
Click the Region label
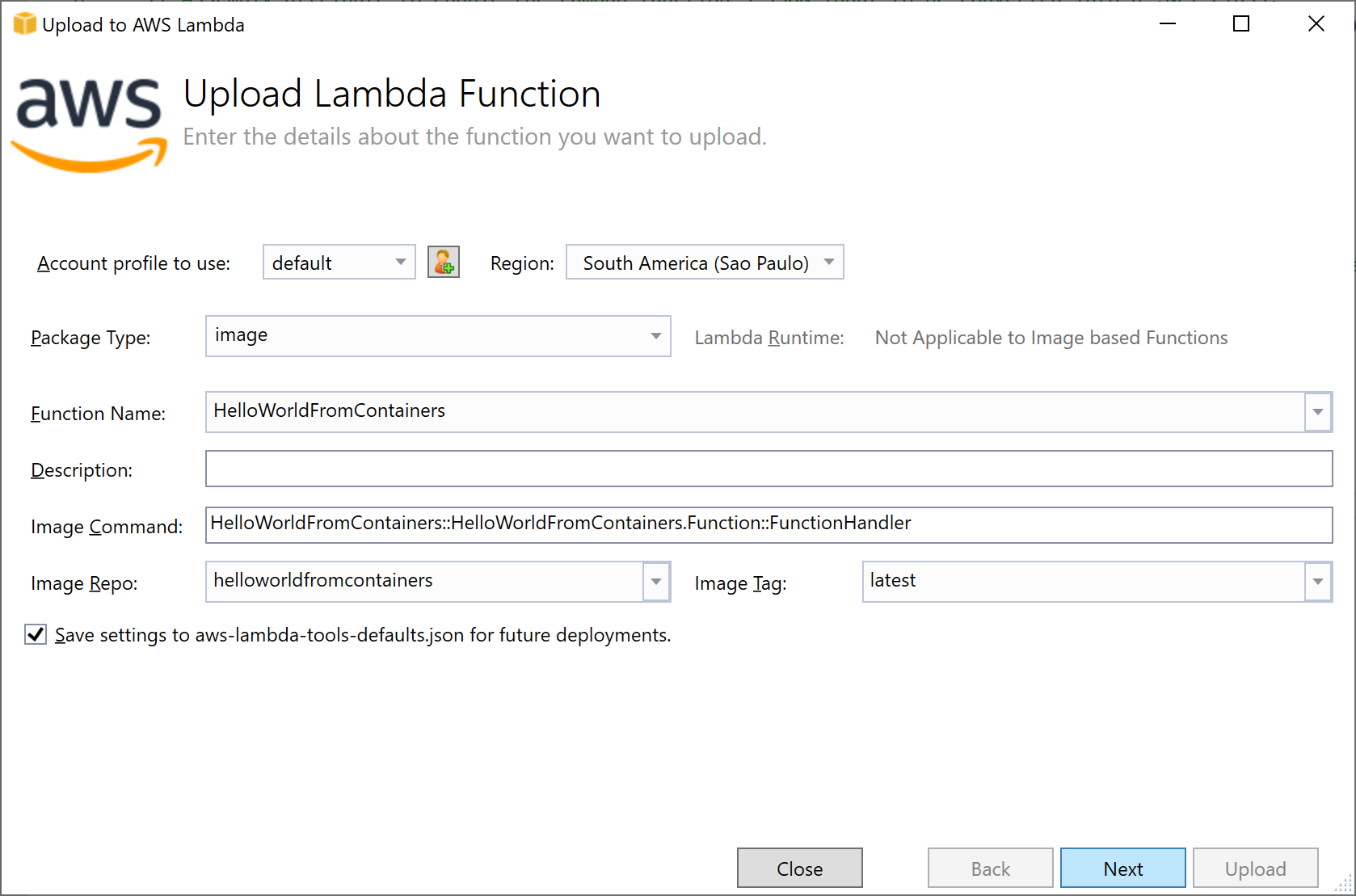[522, 263]
